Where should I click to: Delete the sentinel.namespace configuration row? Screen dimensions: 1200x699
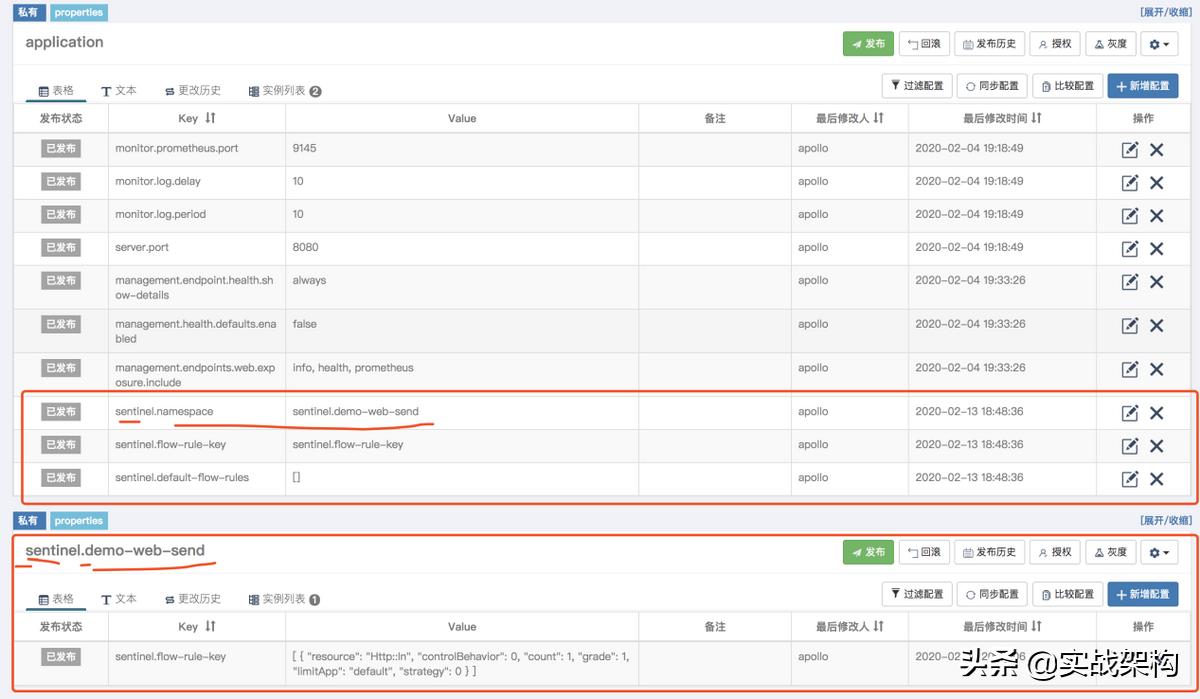pos(1157,413)
